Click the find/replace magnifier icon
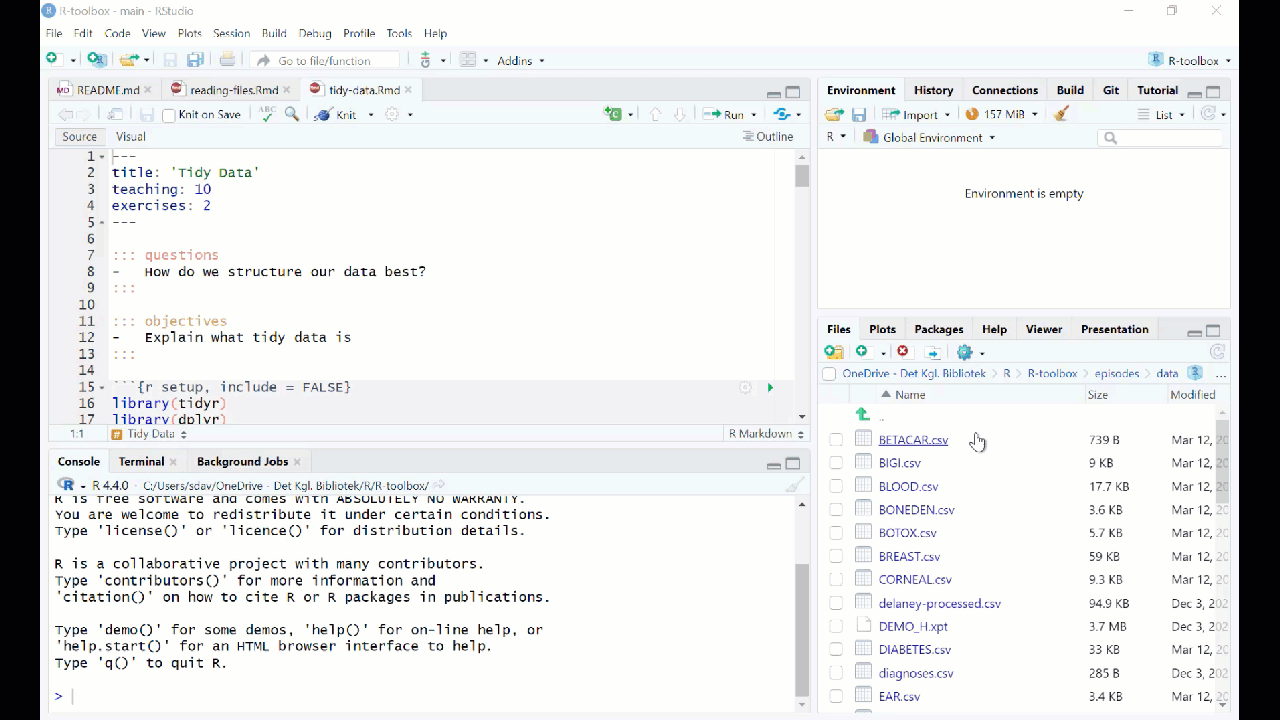The width and height of the screenshot is (1280, 720). click(x=292, y=115)
